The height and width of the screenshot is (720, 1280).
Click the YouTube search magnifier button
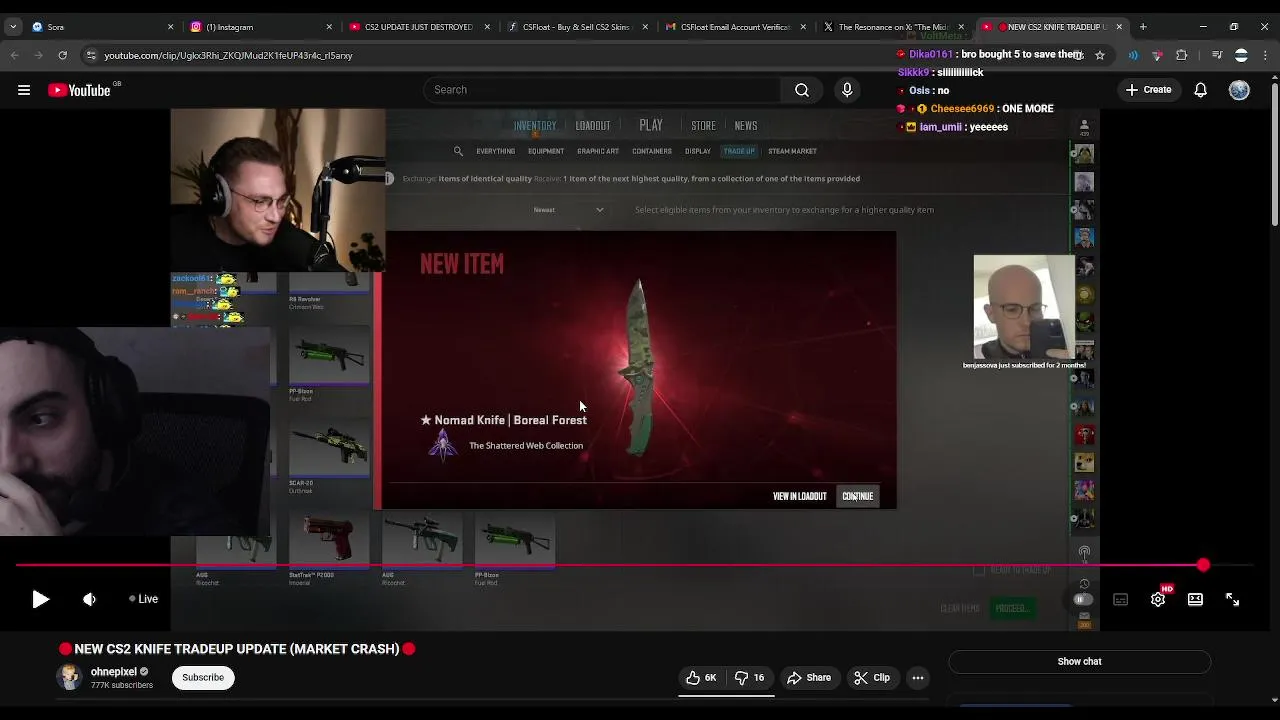click(802, 90)
